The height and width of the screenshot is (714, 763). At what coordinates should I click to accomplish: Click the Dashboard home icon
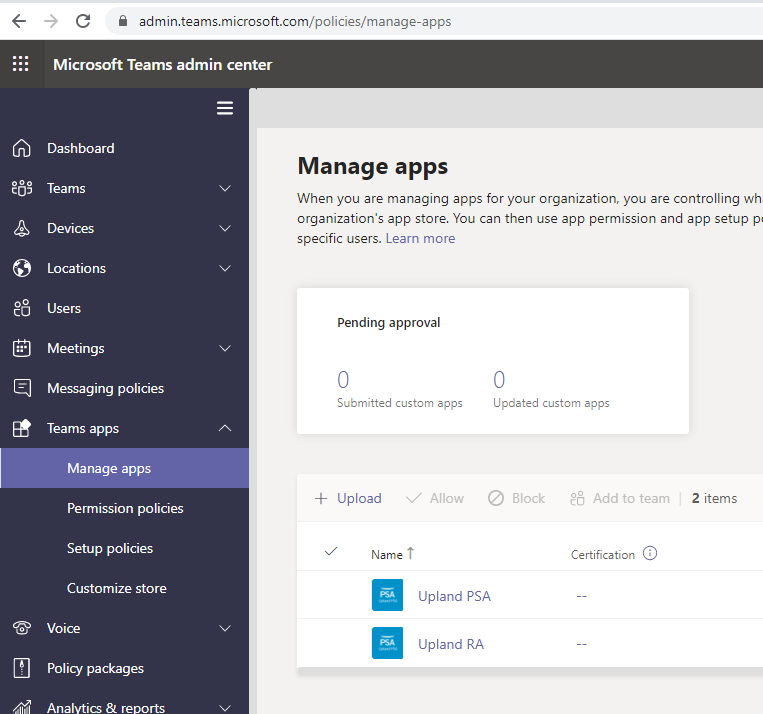[22, 148]
